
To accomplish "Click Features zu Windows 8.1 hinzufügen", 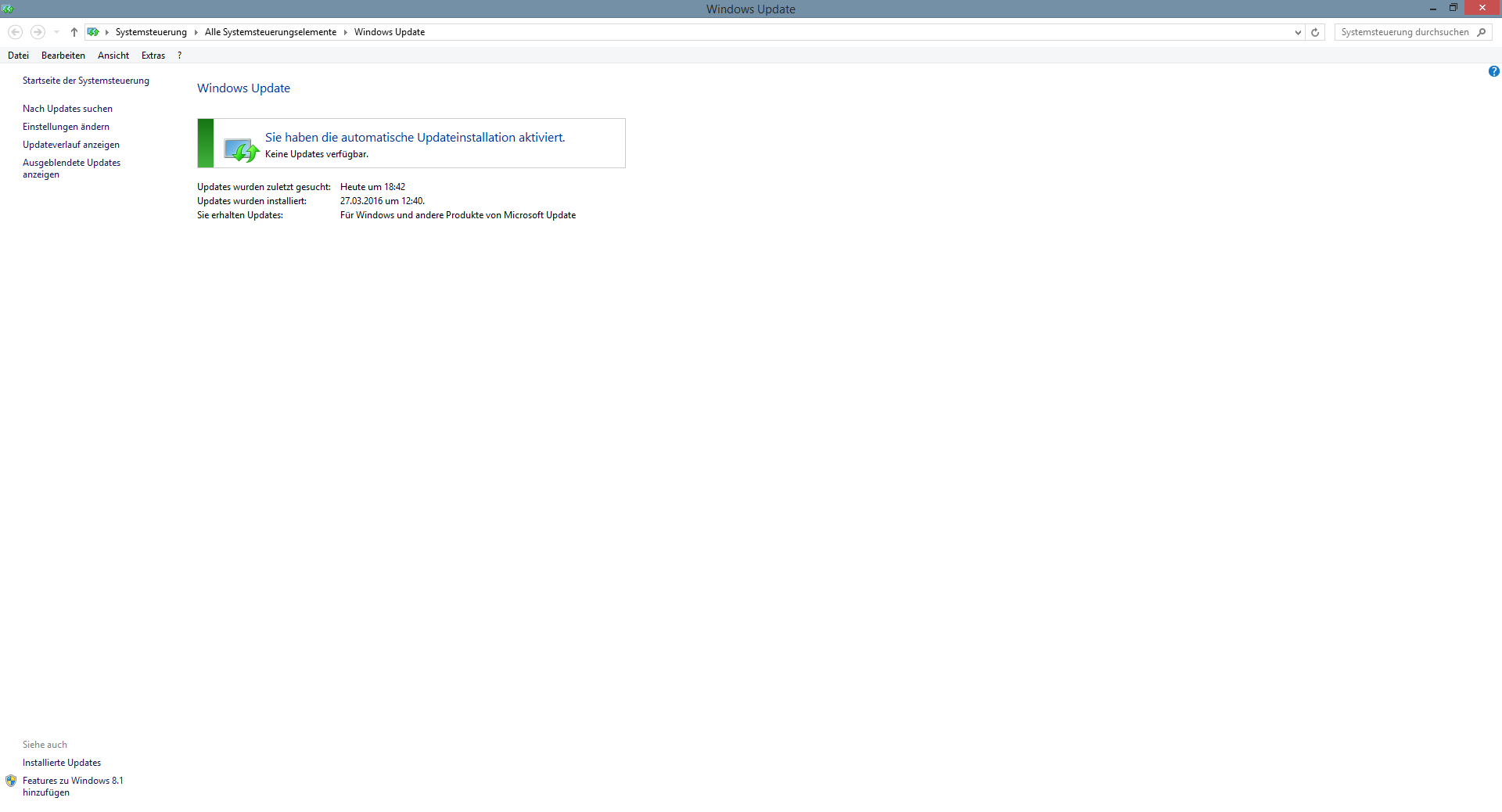I will point(73,786).
